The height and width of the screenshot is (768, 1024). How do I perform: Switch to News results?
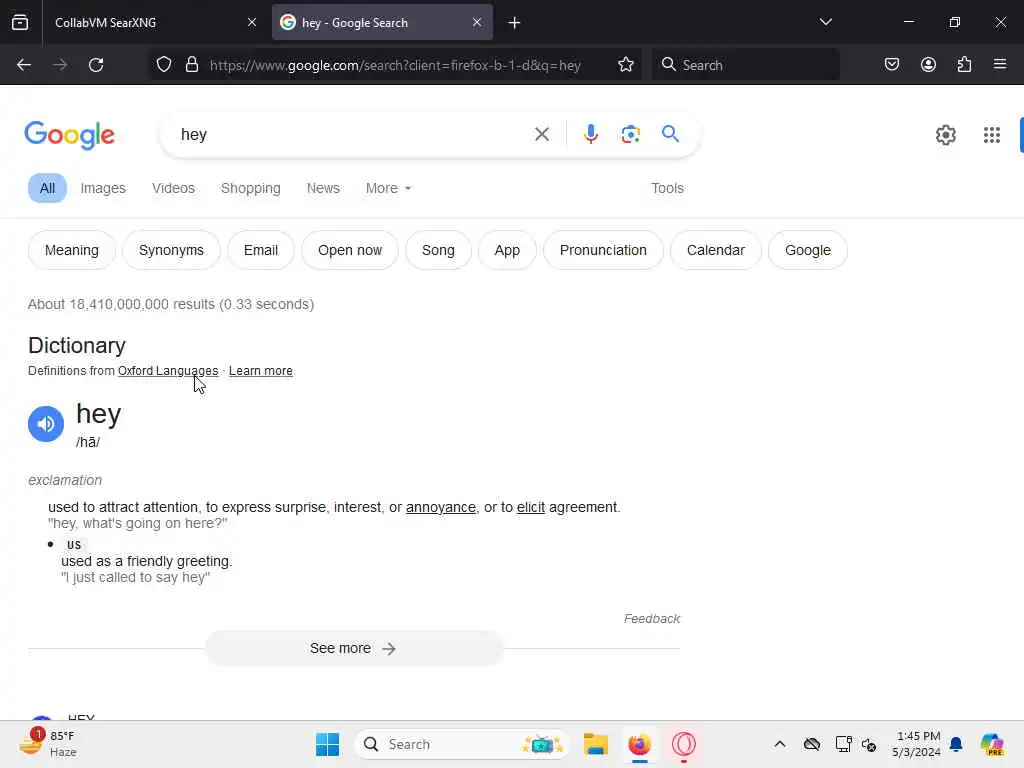pyautogui.click(x=323, y=188)
